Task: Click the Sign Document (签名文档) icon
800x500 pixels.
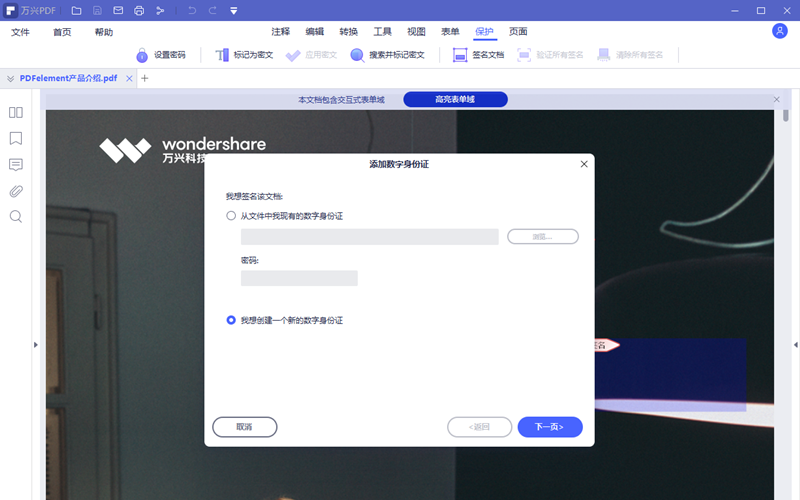Action: (x=460, y=55)
